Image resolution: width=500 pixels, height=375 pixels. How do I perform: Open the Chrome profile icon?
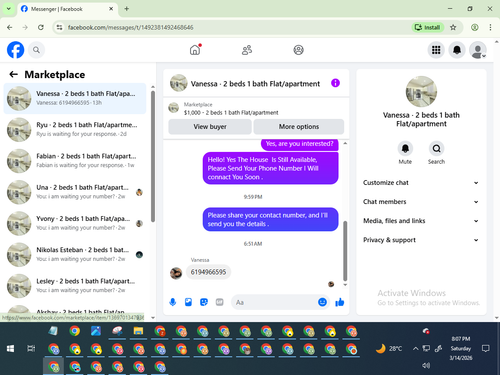[475, 27]
